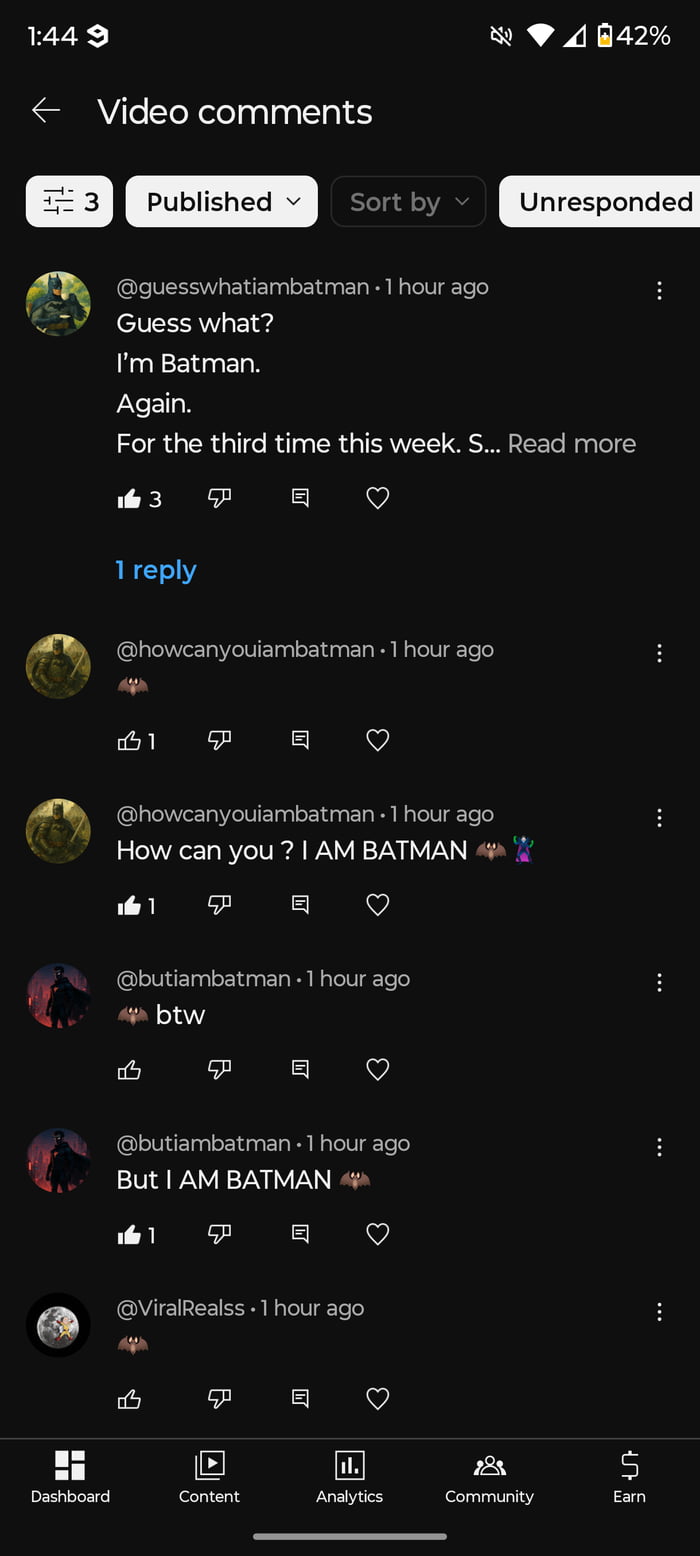Open the Published status dropdown
Image resolution: width=700 pixels, height=1556 pixels.
[220, 201]
